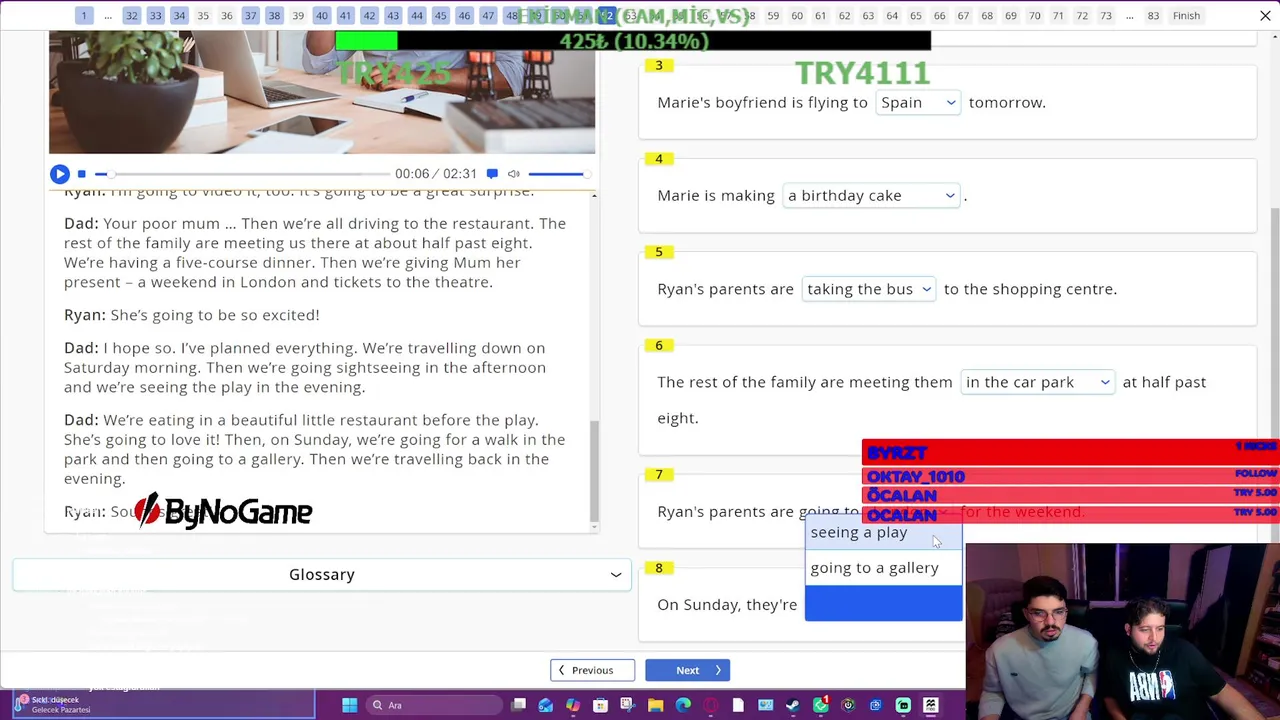Expand the Glossary section
1280x720 pixels.
pos(322,574)
